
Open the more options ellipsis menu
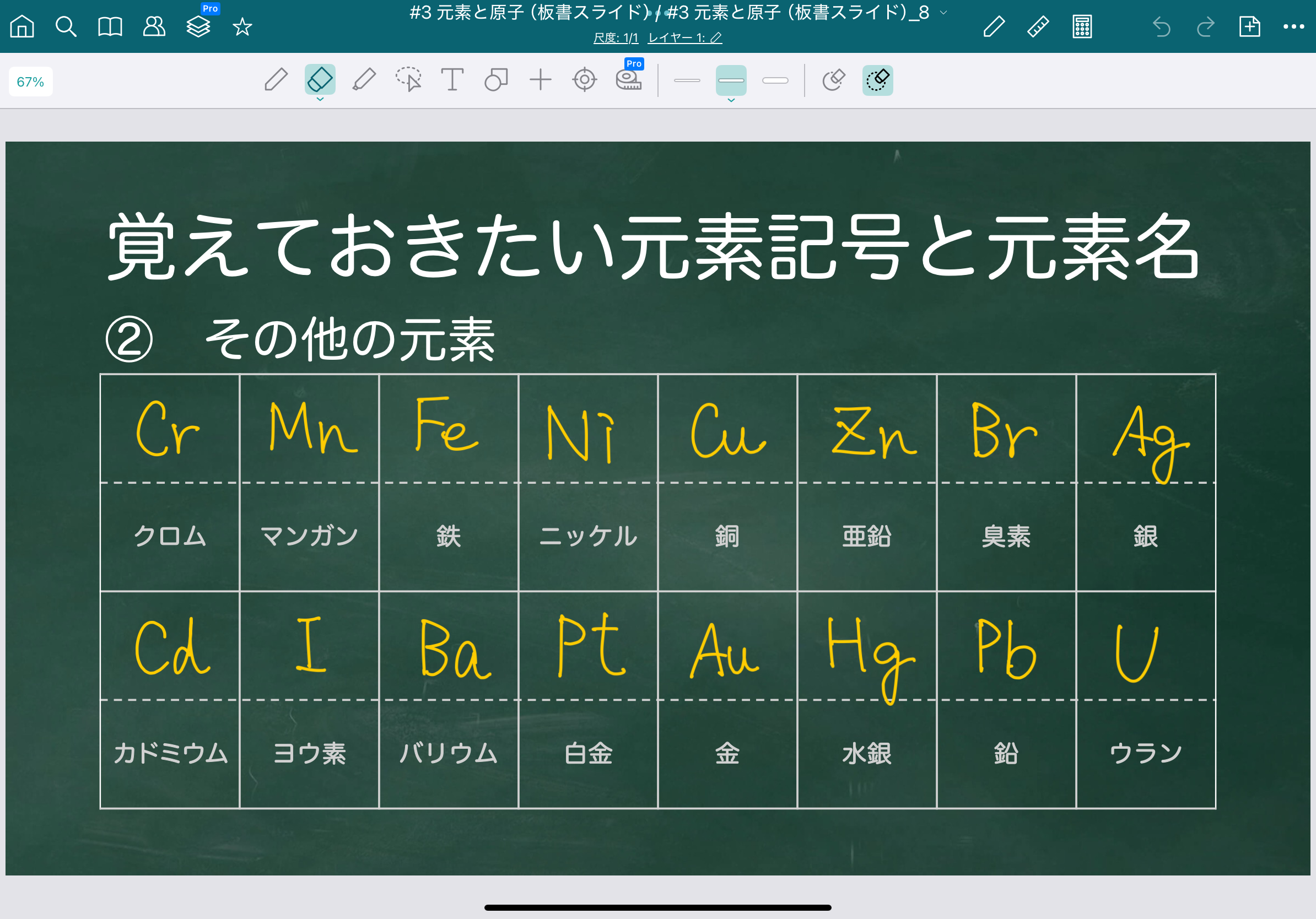coord(1293,26)
